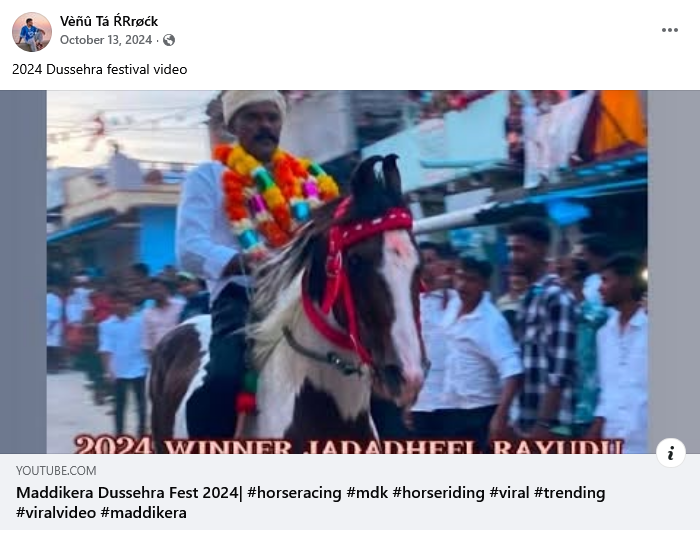Click the #mdk hashtag in title
The width and height of the screenshot is (700, 534).
click(x=367, y=493)
